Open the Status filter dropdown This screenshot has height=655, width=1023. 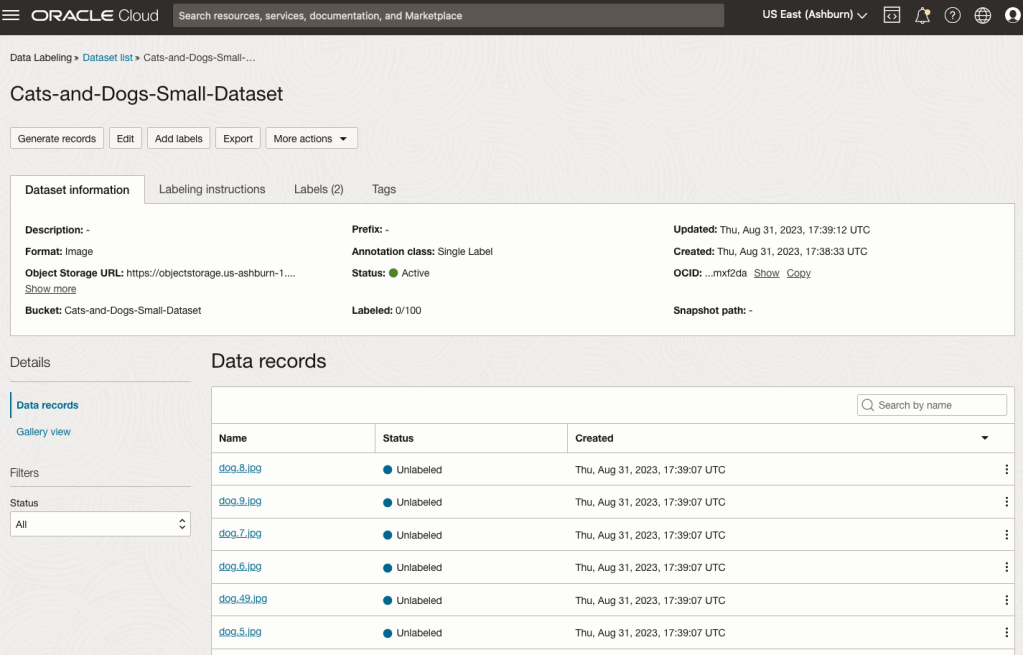(x=100, y=524)
